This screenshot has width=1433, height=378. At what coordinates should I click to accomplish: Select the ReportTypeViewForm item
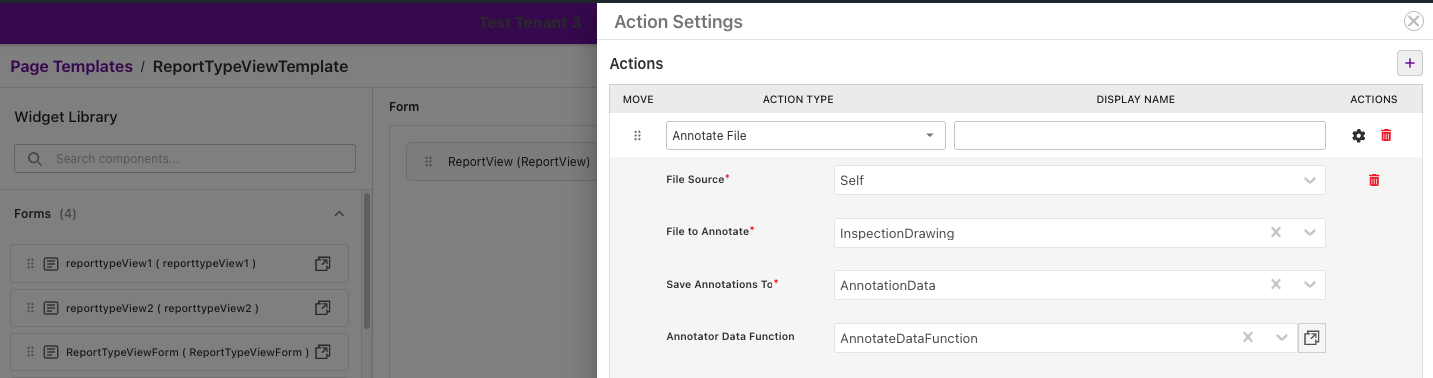pos(179,352)
